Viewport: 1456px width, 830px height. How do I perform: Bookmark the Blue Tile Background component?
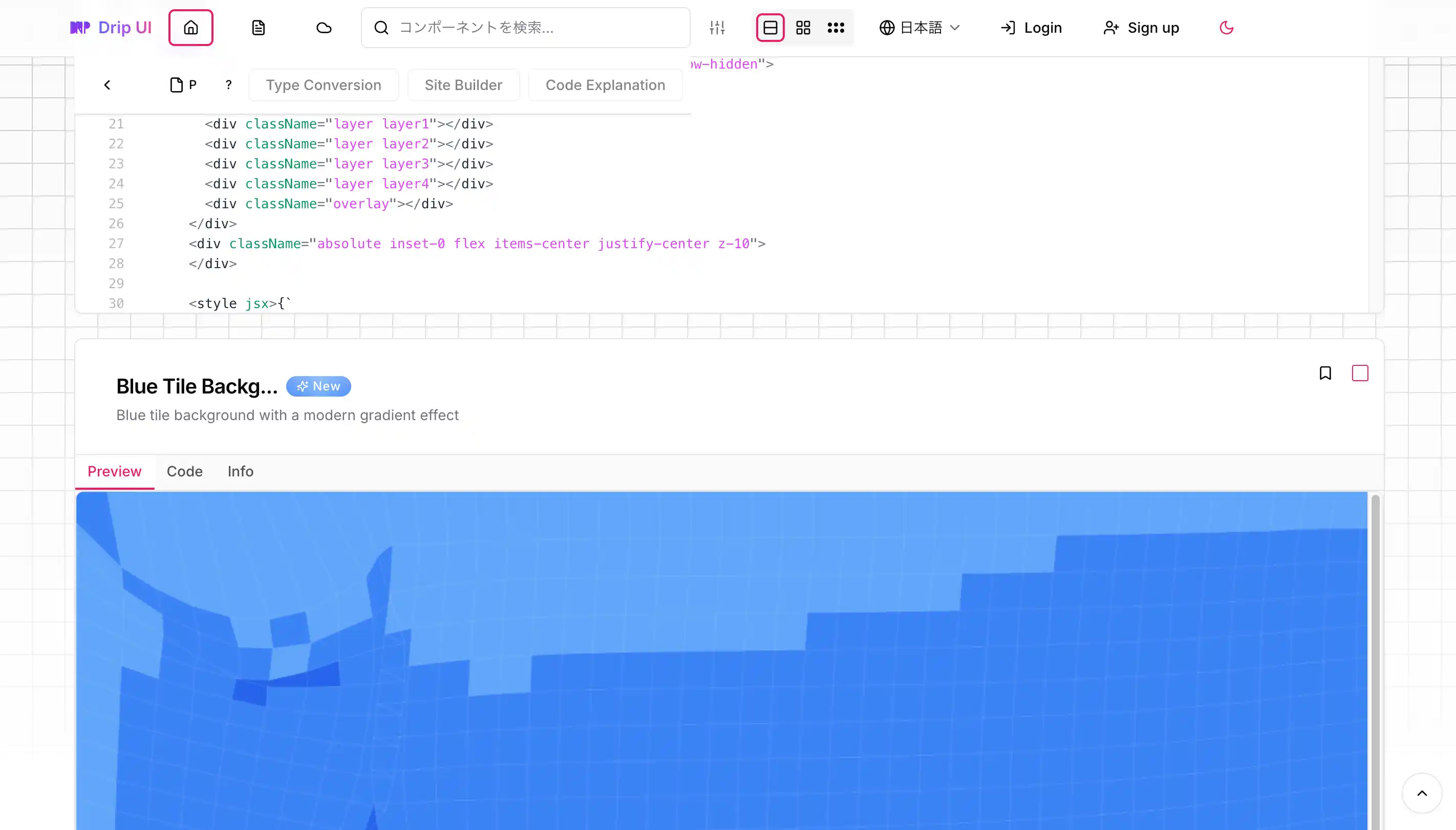tap(1325, 373)
